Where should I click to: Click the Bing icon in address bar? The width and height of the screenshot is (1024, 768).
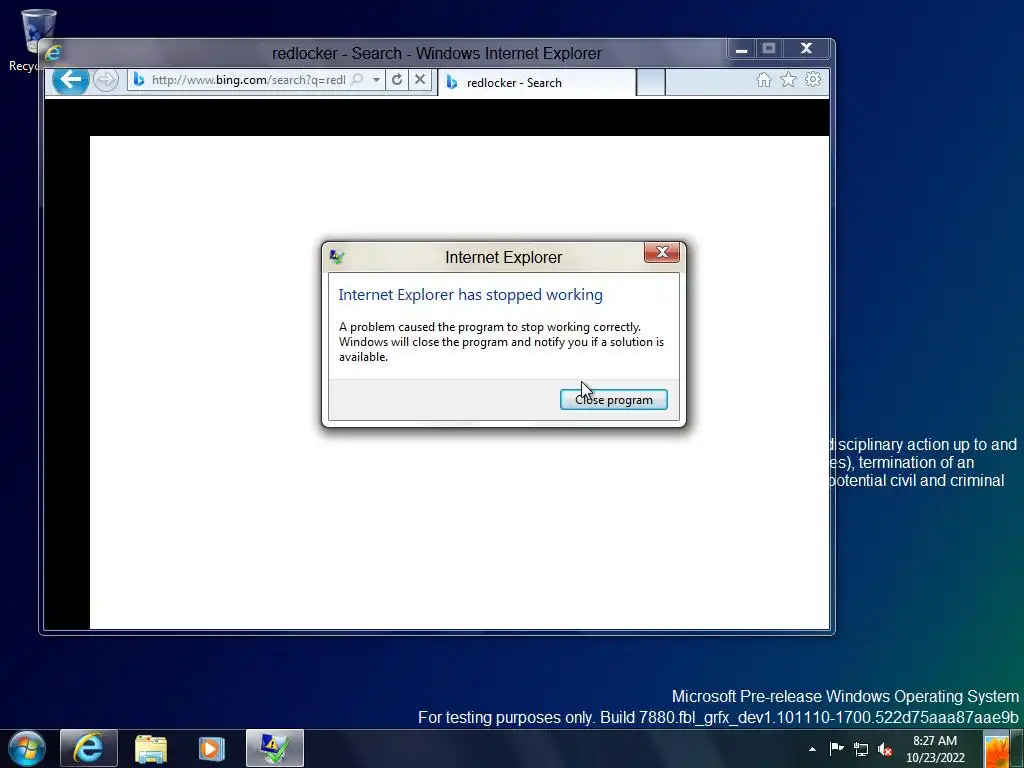tap(138, 80)
